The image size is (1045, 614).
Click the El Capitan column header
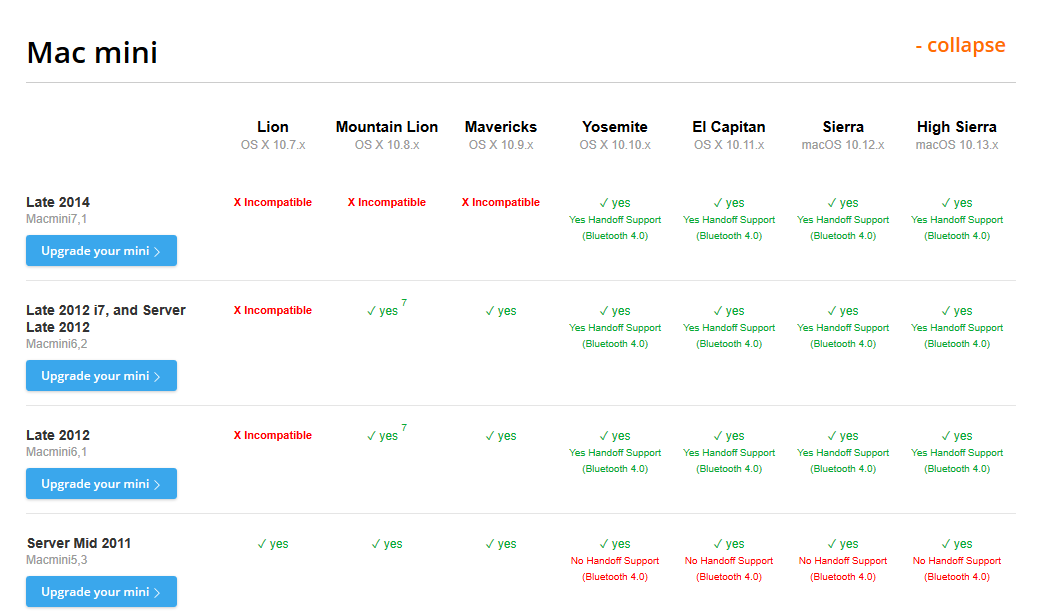click(729, 127)
